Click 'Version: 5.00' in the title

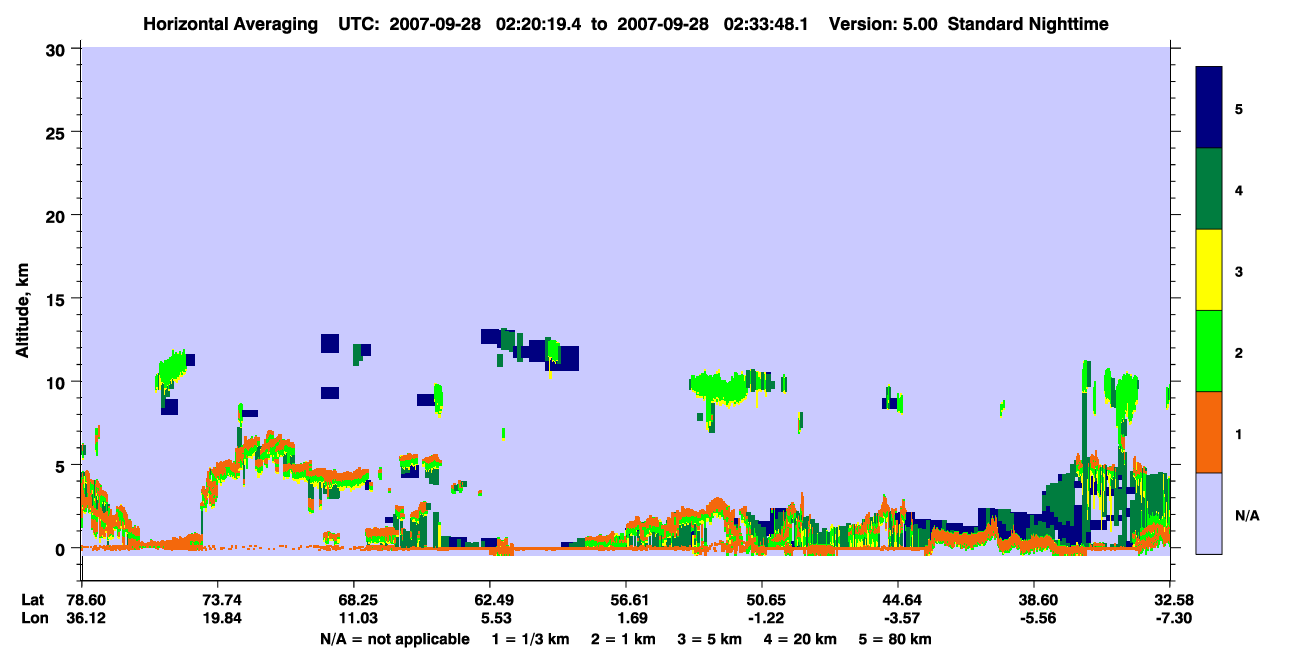click(883, 24)
